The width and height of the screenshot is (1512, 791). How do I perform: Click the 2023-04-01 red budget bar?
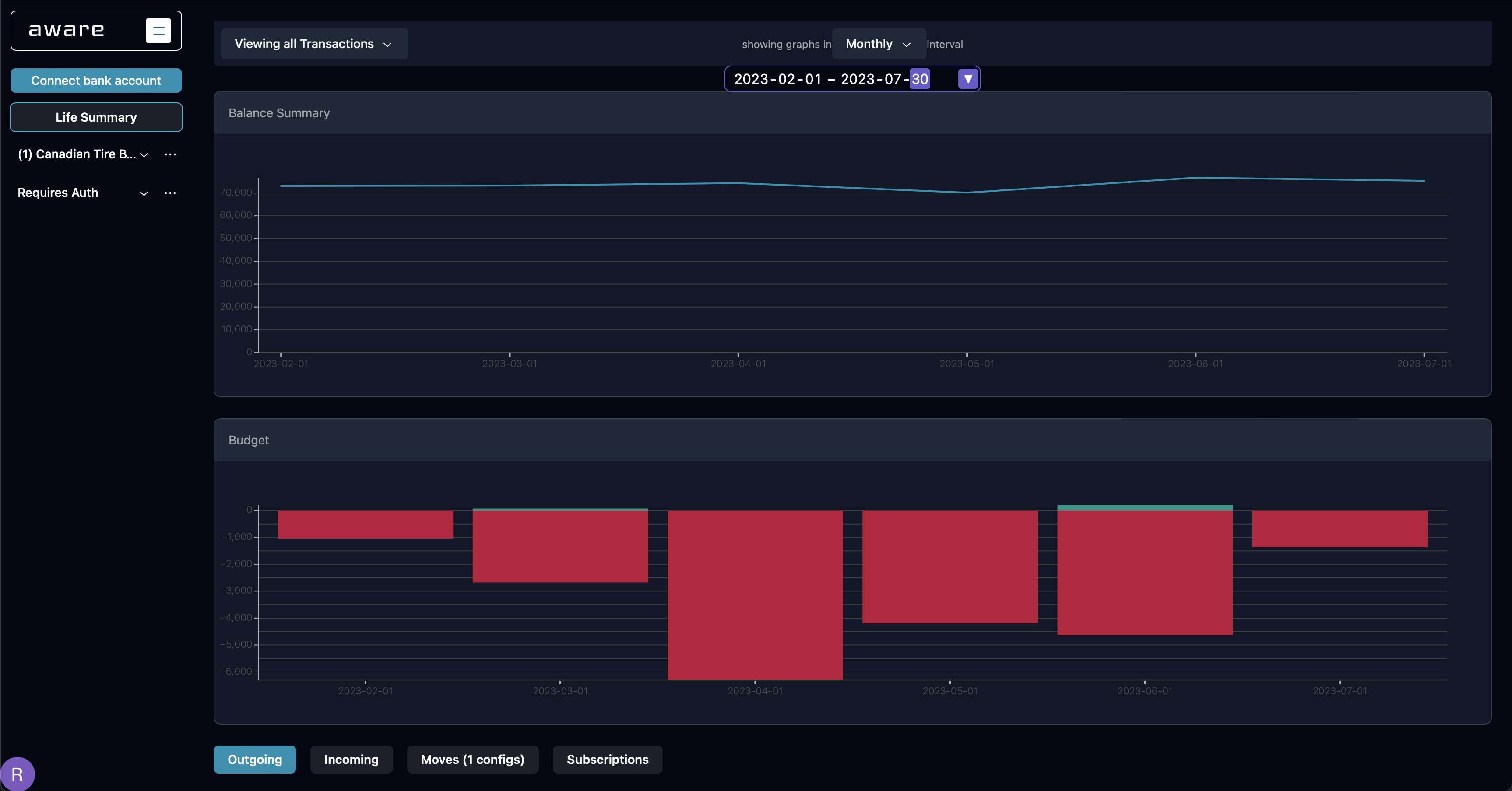[755, 594]
